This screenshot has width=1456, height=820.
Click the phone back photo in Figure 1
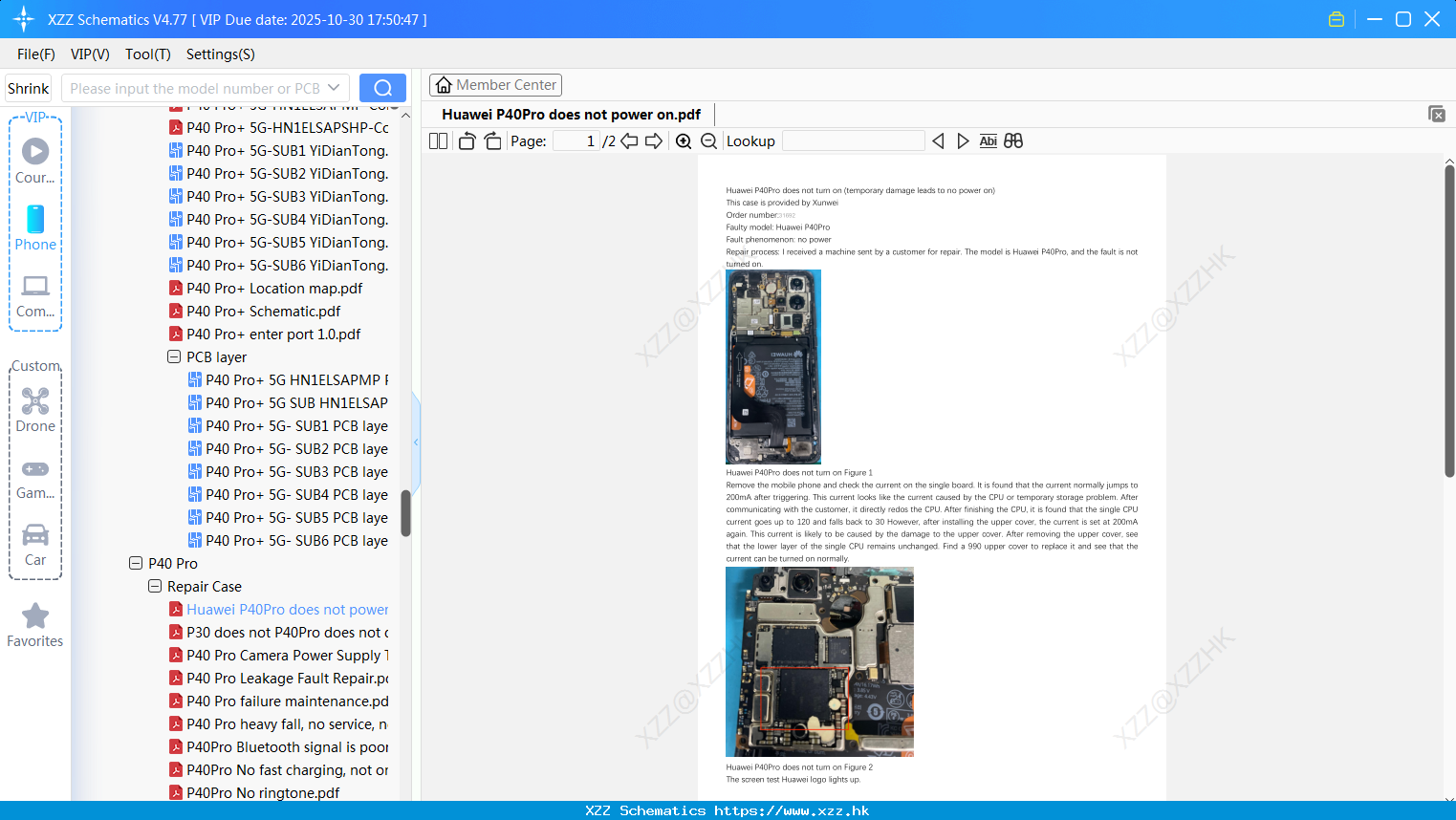point(773,367)
